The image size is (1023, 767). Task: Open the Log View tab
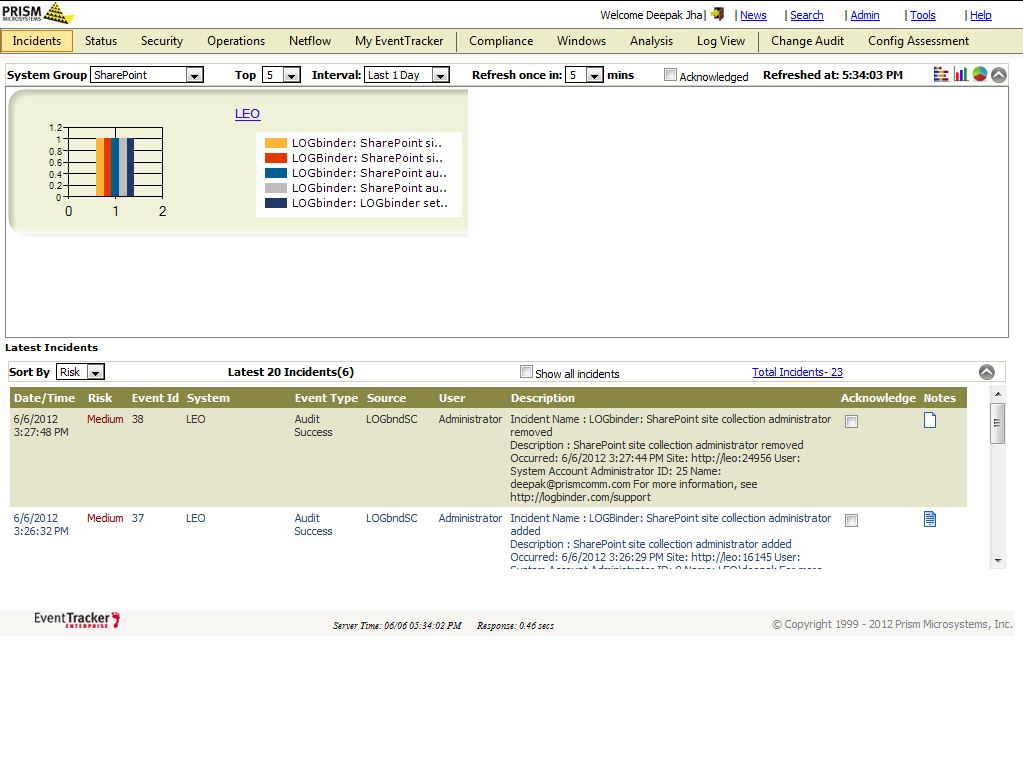coord(721,41)
